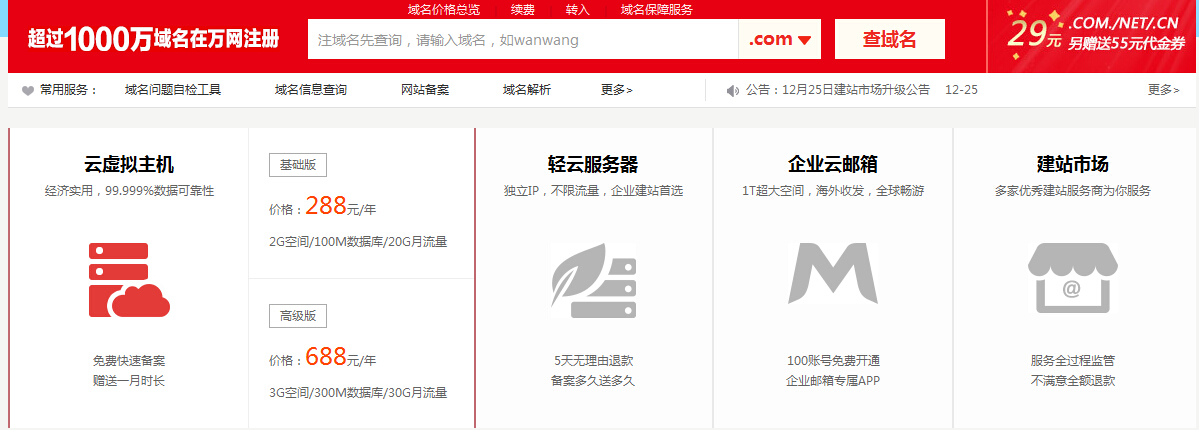Click 100账号免费开通 text
1199x430 pixels.
833,361
